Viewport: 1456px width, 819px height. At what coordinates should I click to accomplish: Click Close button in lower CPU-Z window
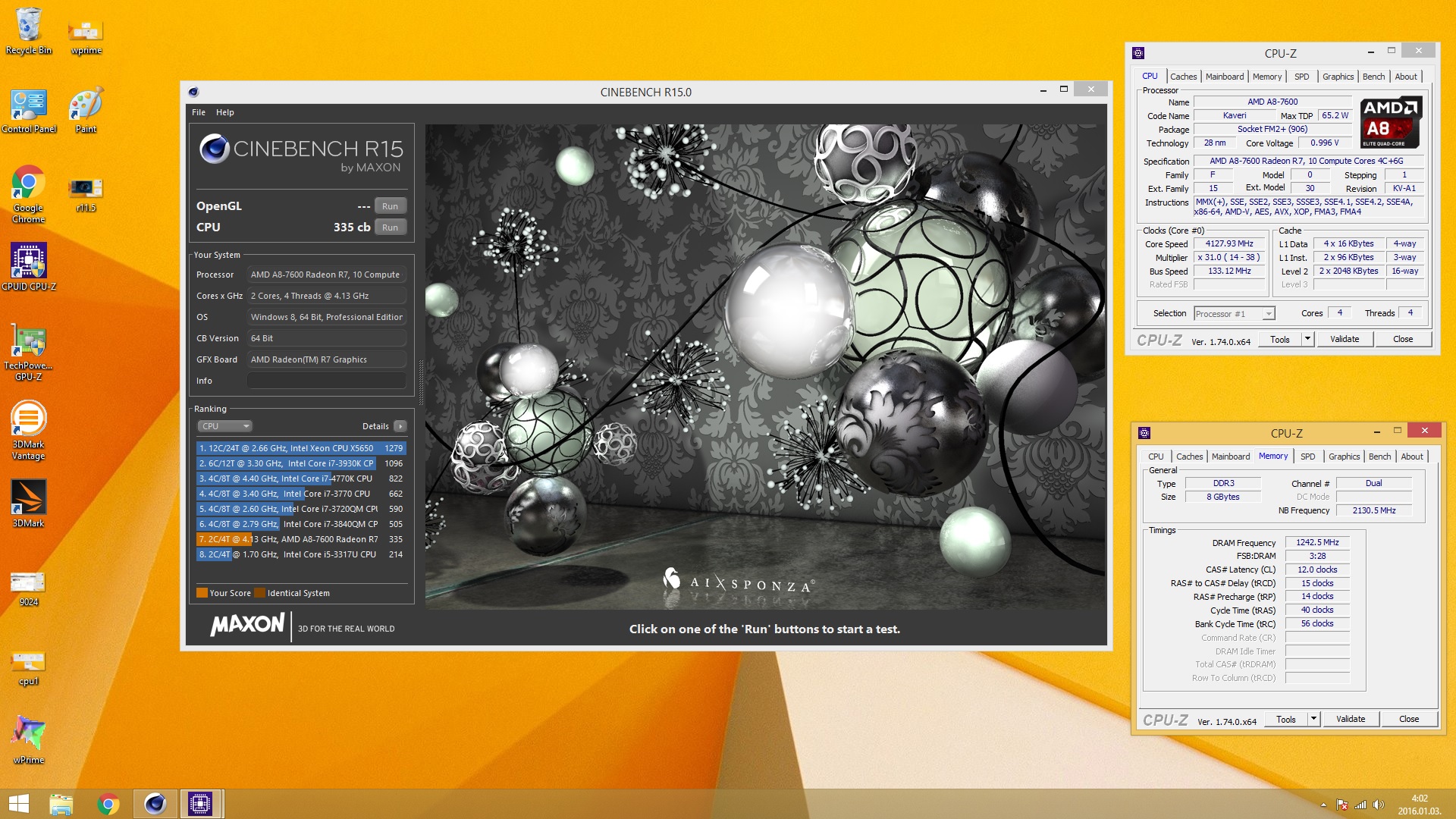point(1409,720)
